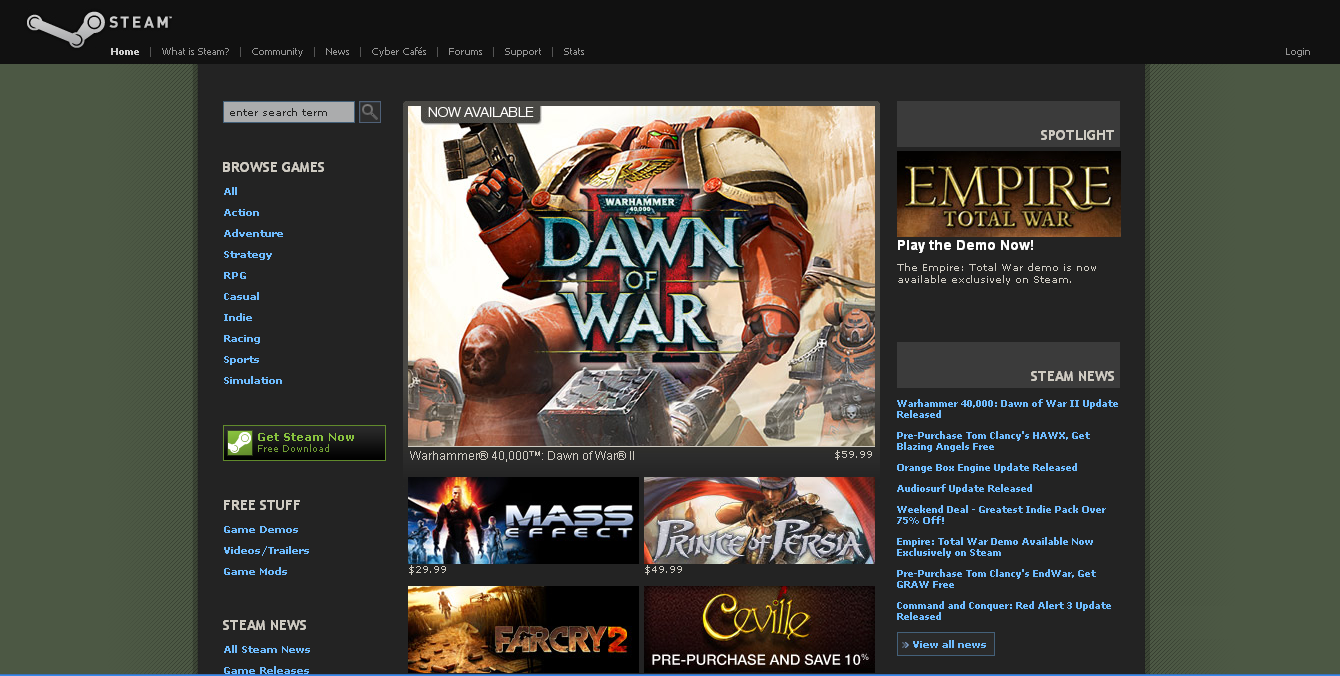Open Orange Box Engine Update Released
Viewport: 1340px width, 676px height.
point(987,467)
